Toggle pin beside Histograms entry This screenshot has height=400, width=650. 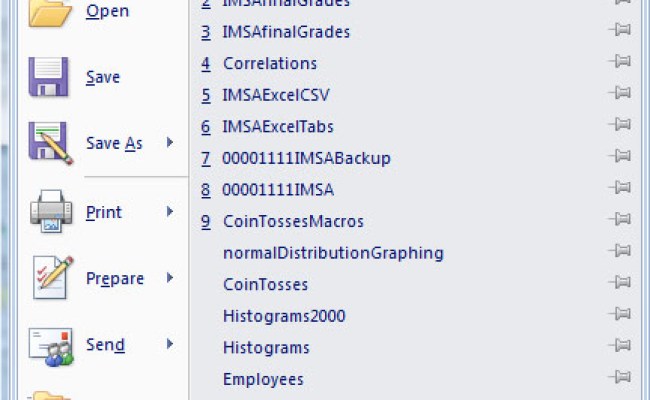(x=620, y=345)
